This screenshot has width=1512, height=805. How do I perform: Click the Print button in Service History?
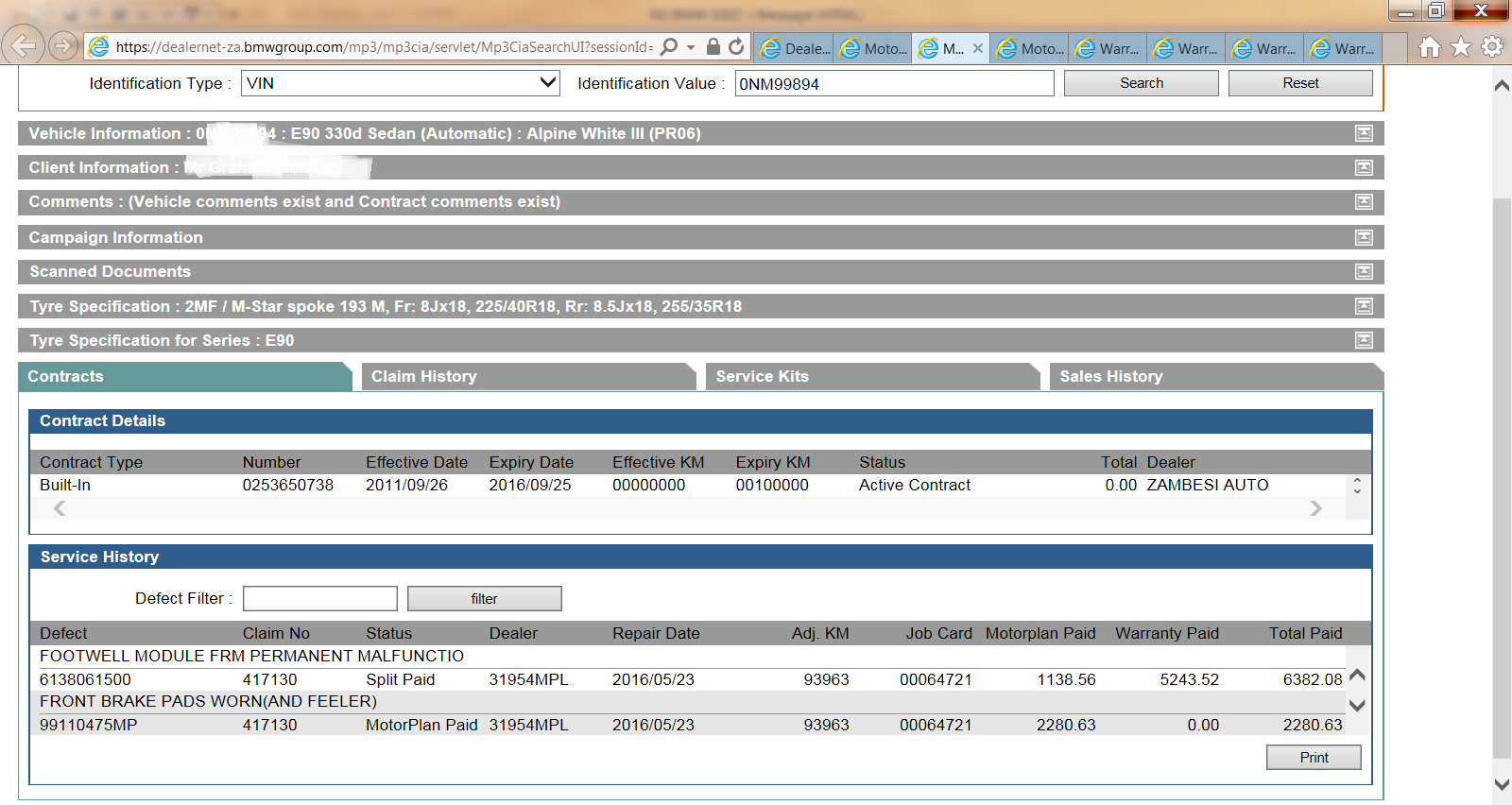point(1314,758)
